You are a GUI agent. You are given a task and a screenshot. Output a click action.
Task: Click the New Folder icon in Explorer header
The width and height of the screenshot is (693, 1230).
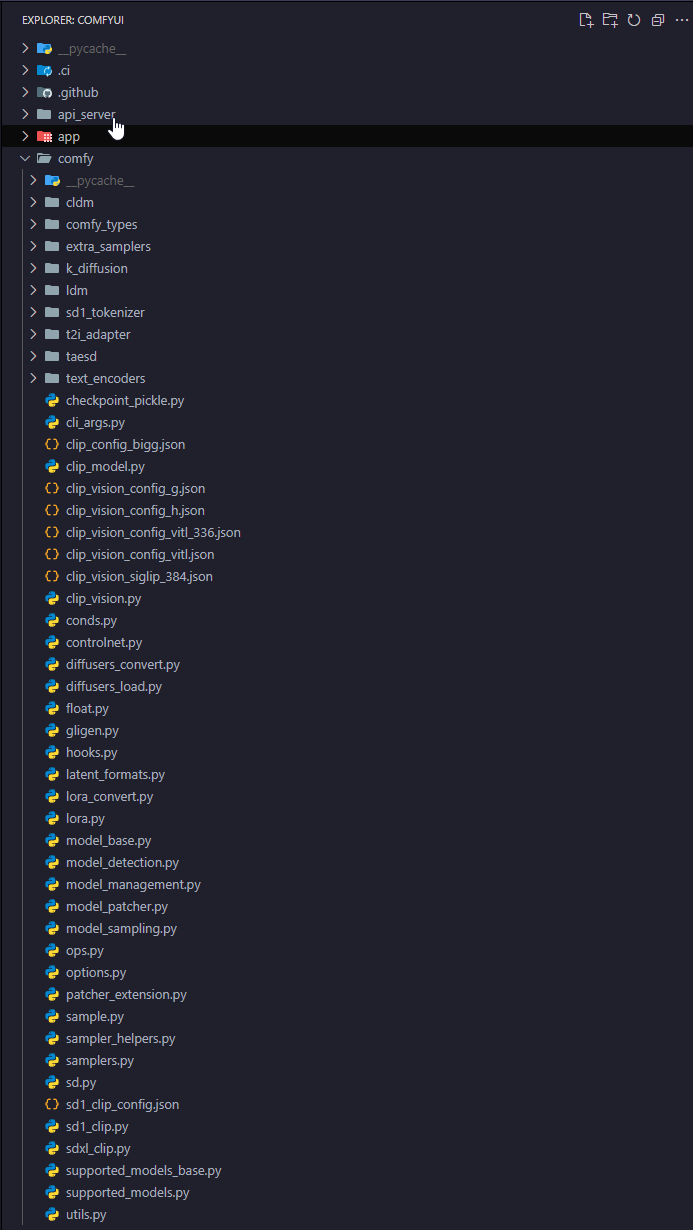click(x=610, y=20)
